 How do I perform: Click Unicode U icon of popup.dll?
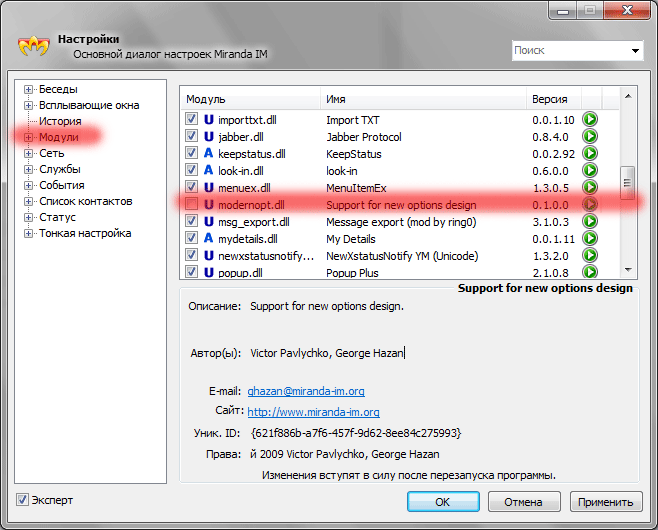pyautogui.click(x=209, y=272)
